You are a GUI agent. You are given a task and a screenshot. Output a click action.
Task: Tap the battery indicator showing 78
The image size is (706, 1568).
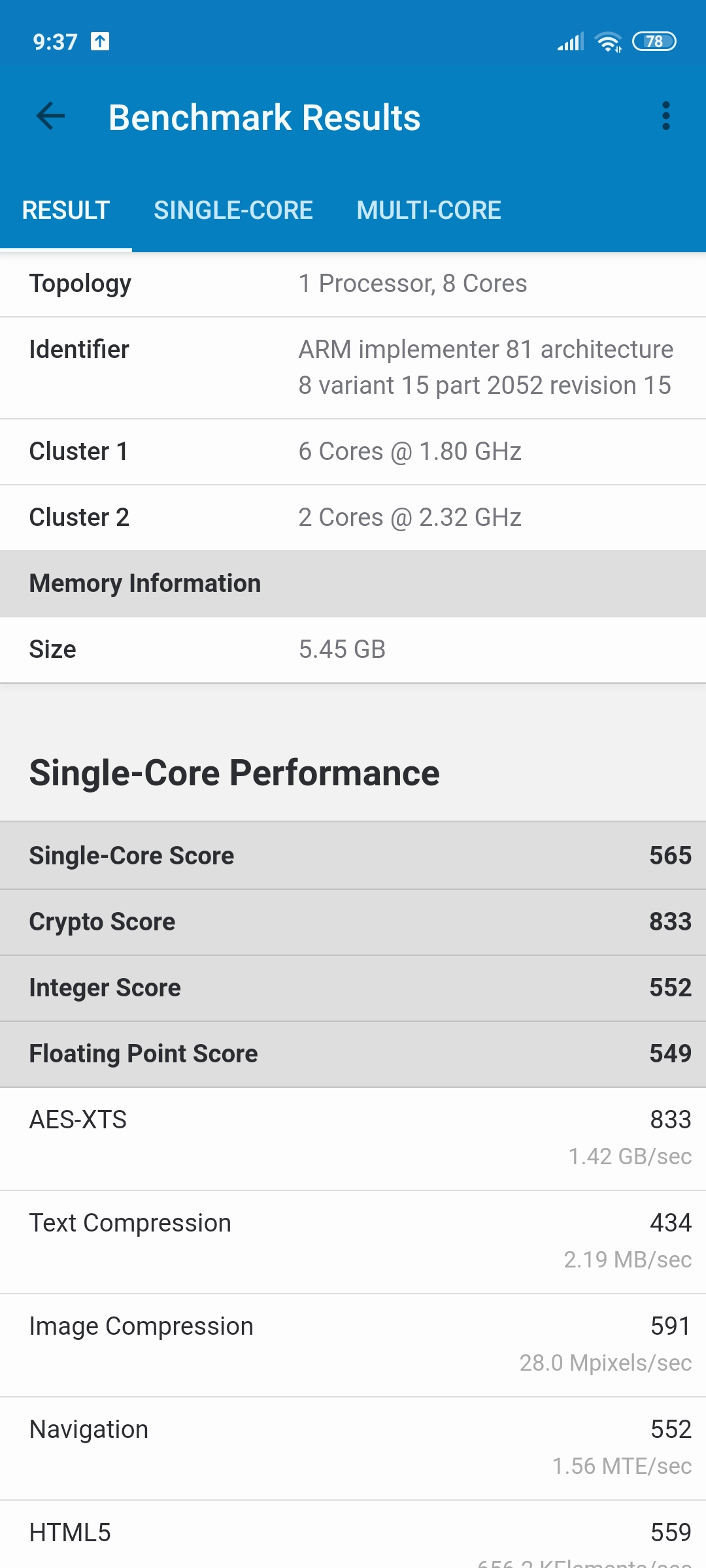654,42
